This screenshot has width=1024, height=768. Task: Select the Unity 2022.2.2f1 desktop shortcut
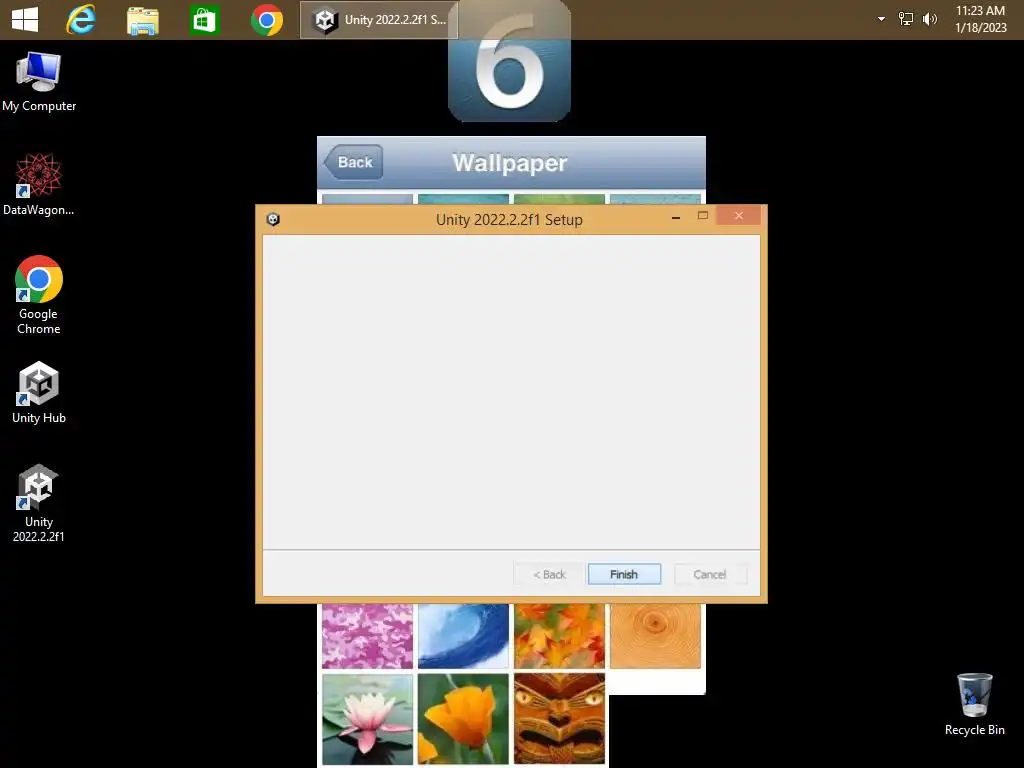pyautogui.click(x=39, y=504)
